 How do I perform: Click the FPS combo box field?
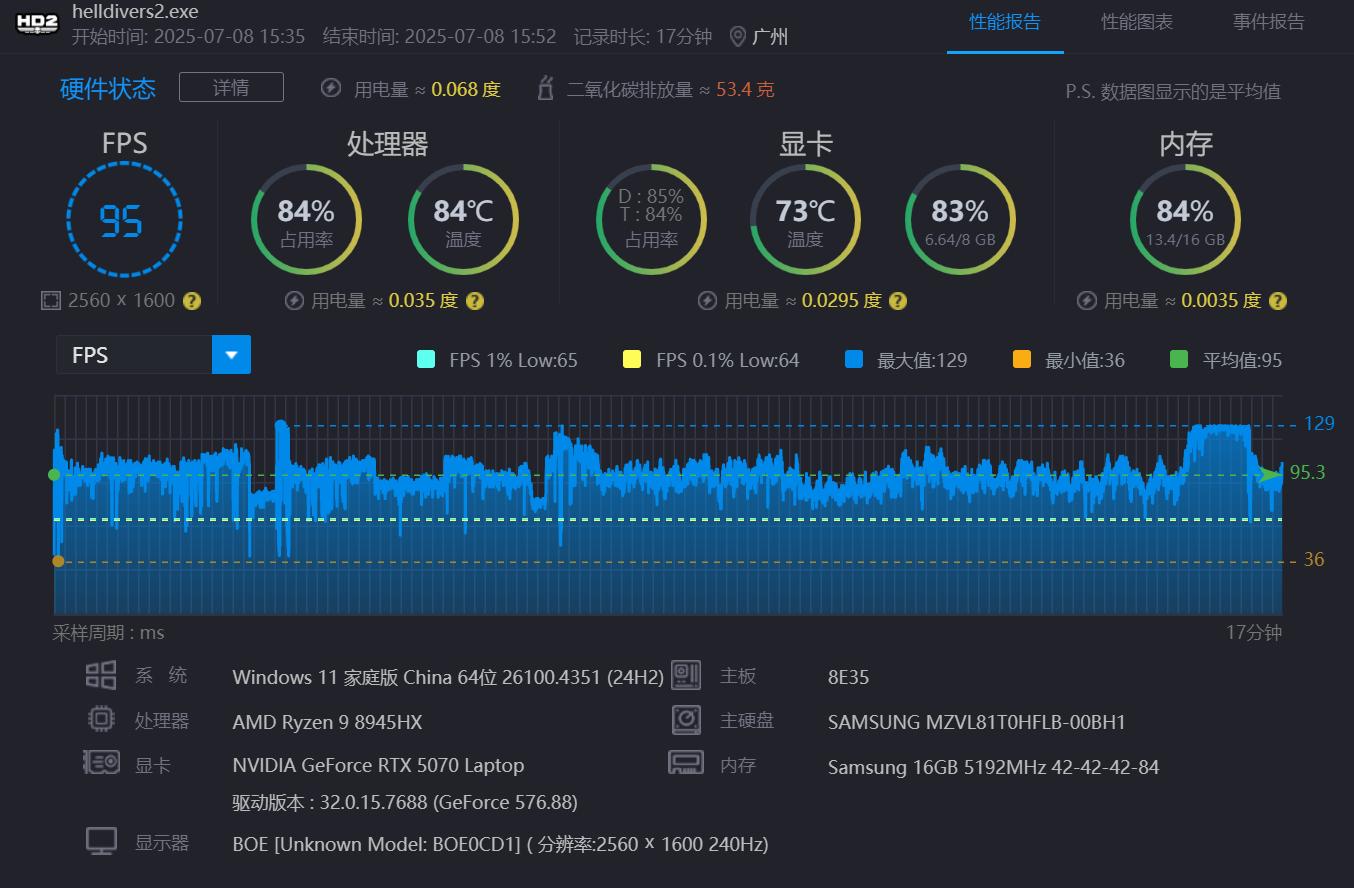[153, 355]
